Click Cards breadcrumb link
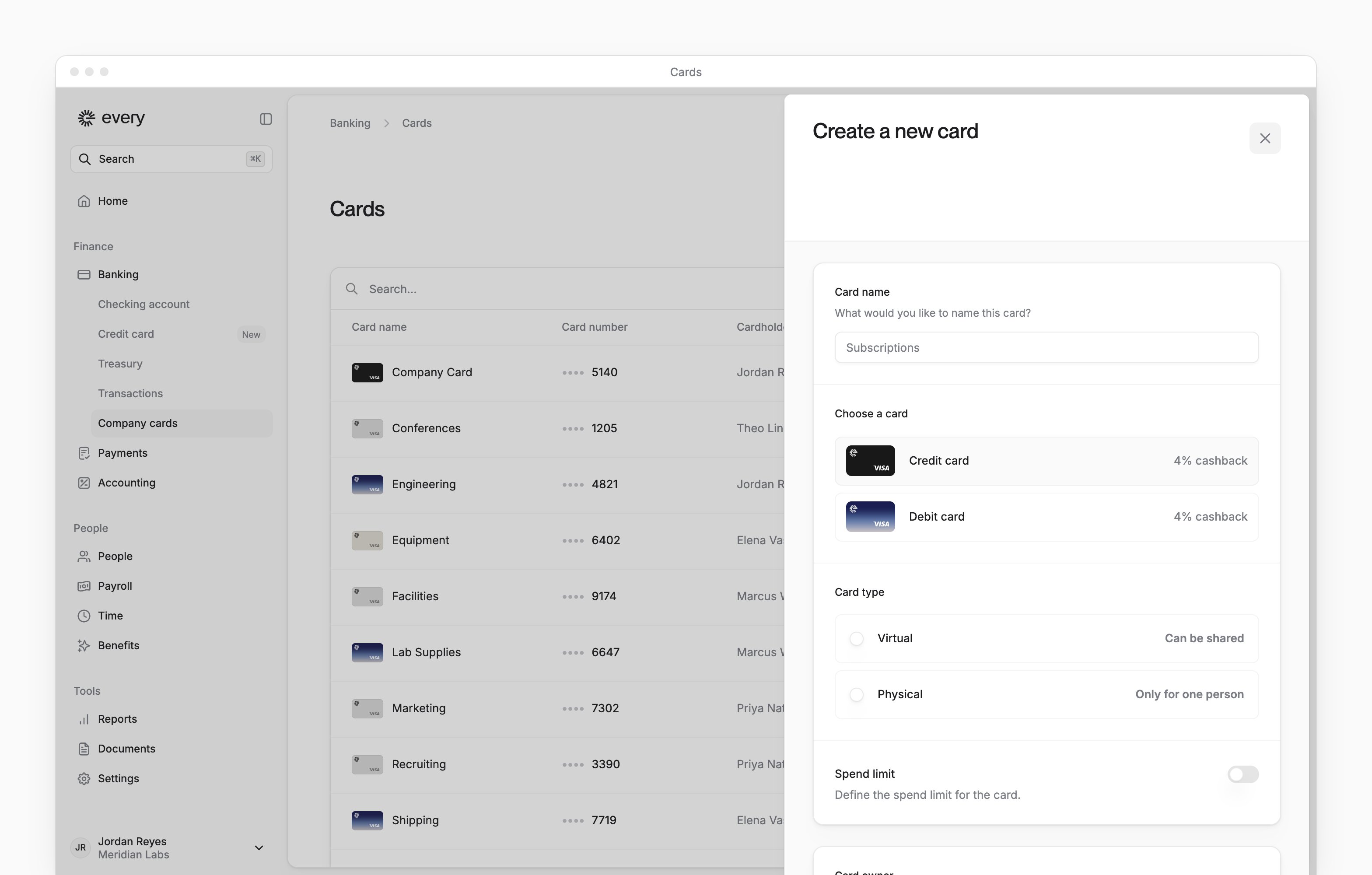Viewport: 1372px width, 875px height. [416, 123]
